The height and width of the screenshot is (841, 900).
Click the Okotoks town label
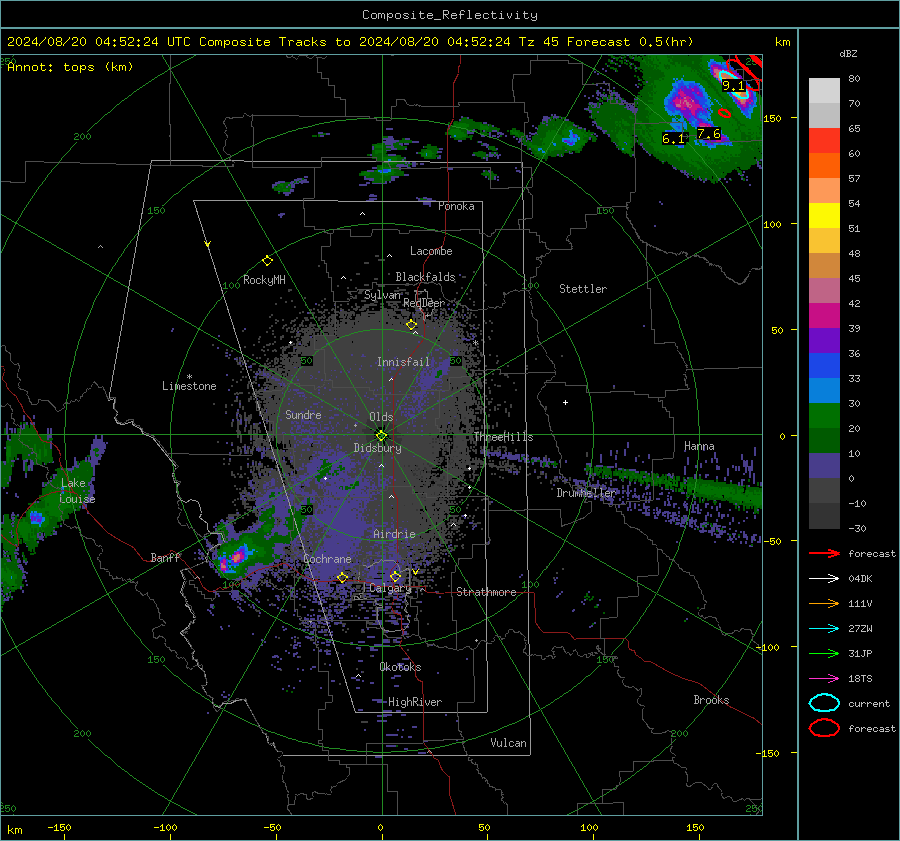click(x=400, y=666)
